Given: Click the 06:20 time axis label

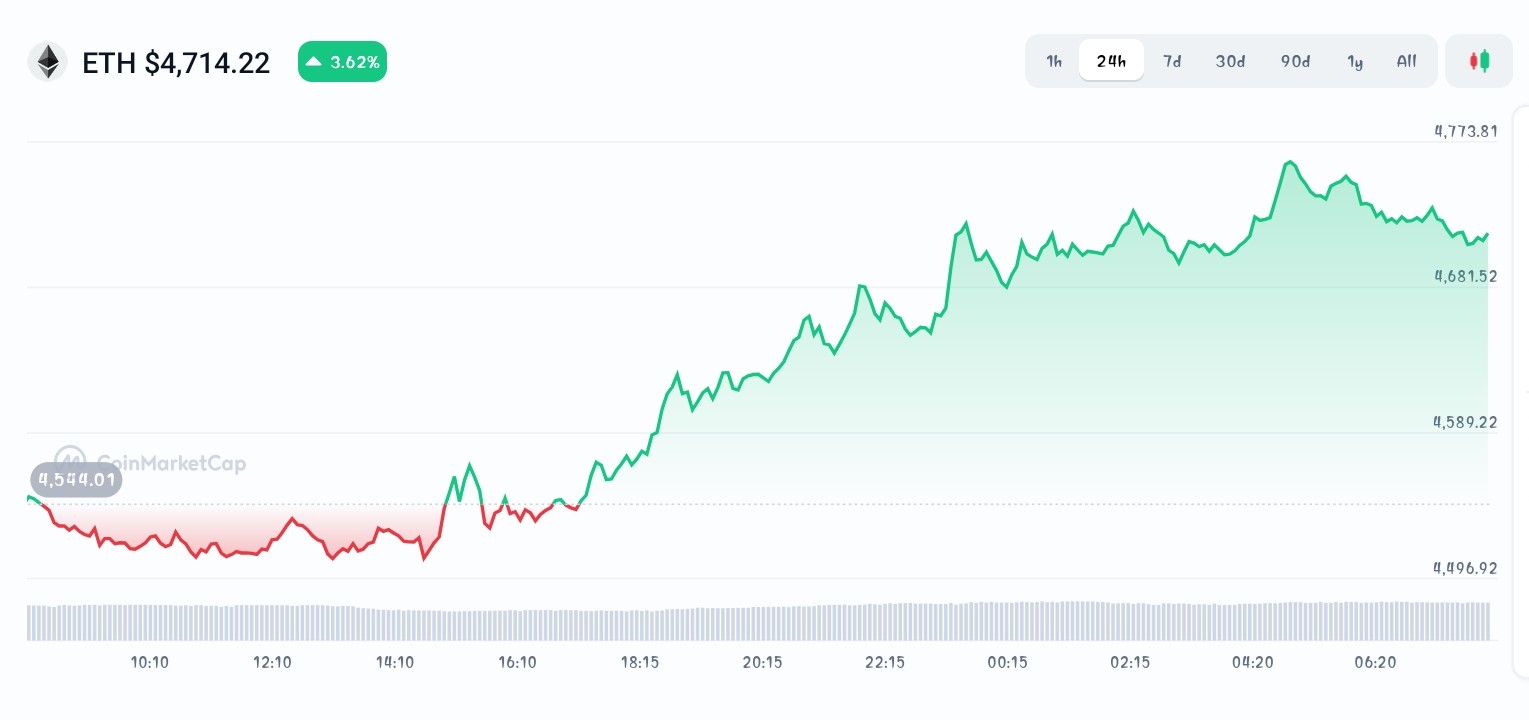Looking at the screenshot, I should (1376, 662).
